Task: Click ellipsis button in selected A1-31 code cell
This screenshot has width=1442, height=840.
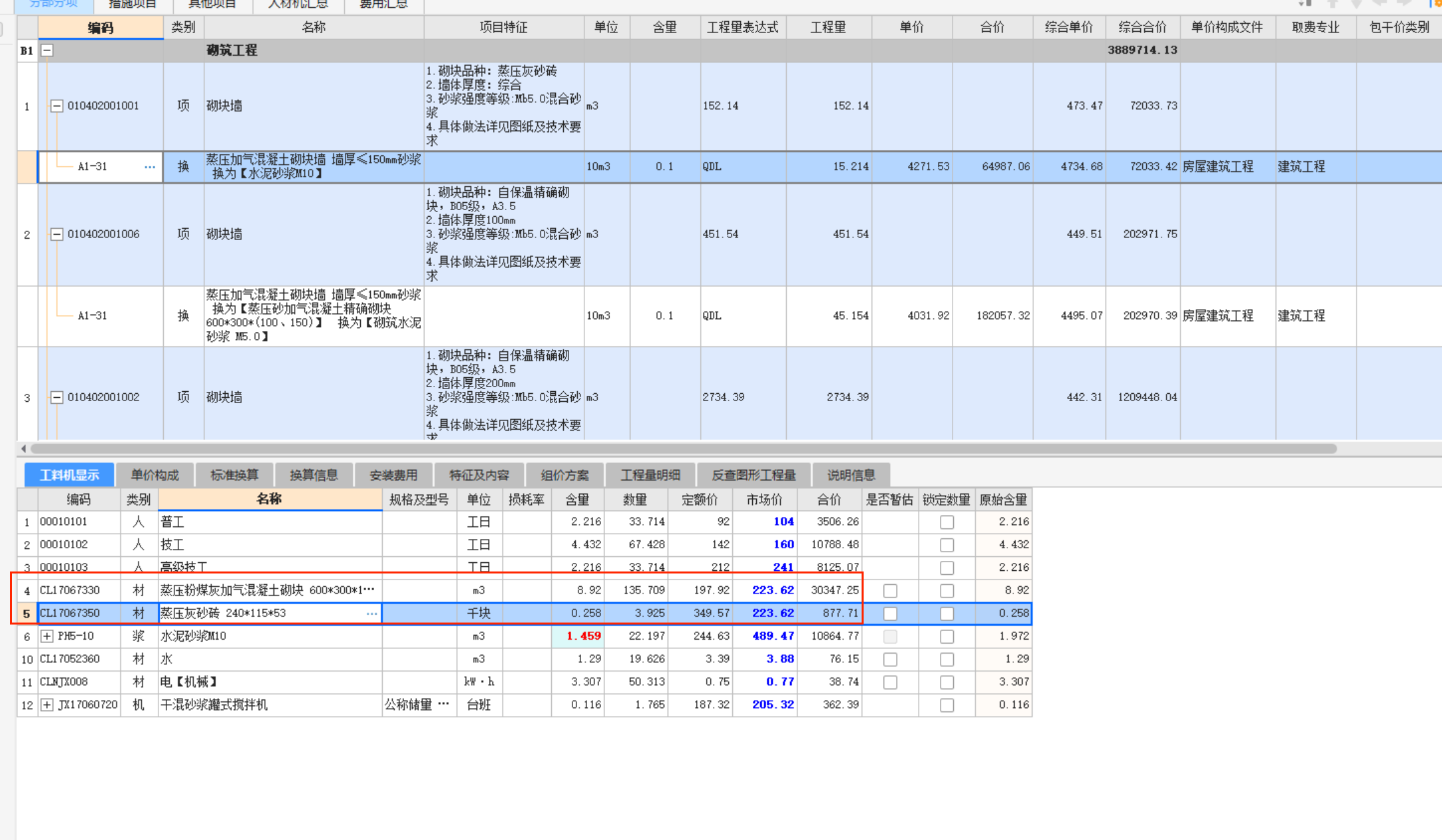Action: [150, 167]
